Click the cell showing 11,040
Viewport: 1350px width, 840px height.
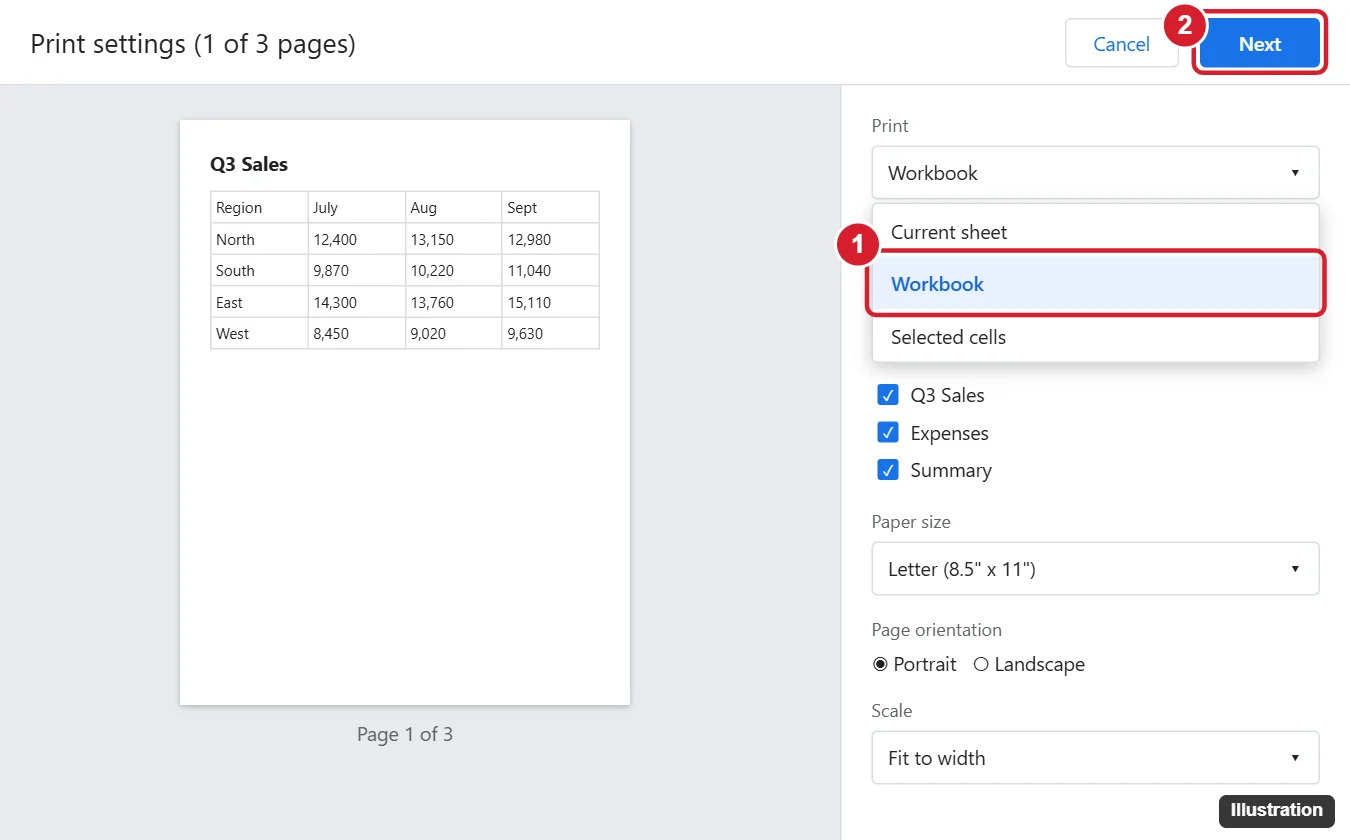click(550, 270)
